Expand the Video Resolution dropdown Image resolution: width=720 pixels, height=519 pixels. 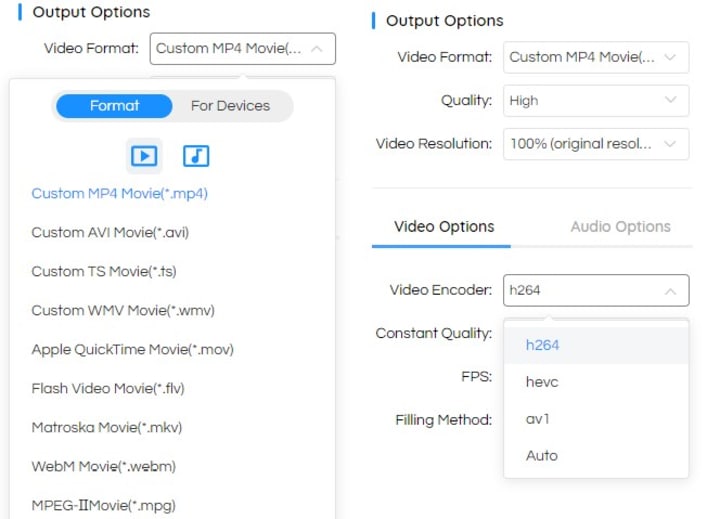[x=596, y=144]
